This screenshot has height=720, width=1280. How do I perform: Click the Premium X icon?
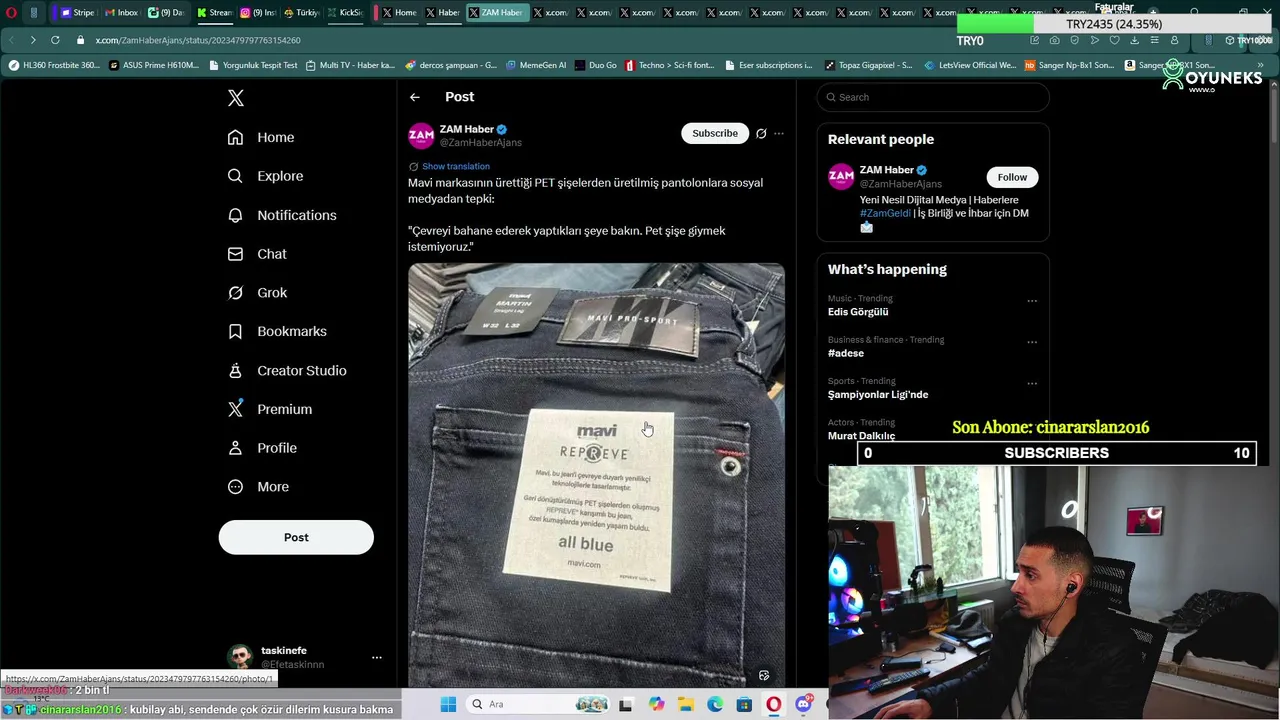[235, 409]
